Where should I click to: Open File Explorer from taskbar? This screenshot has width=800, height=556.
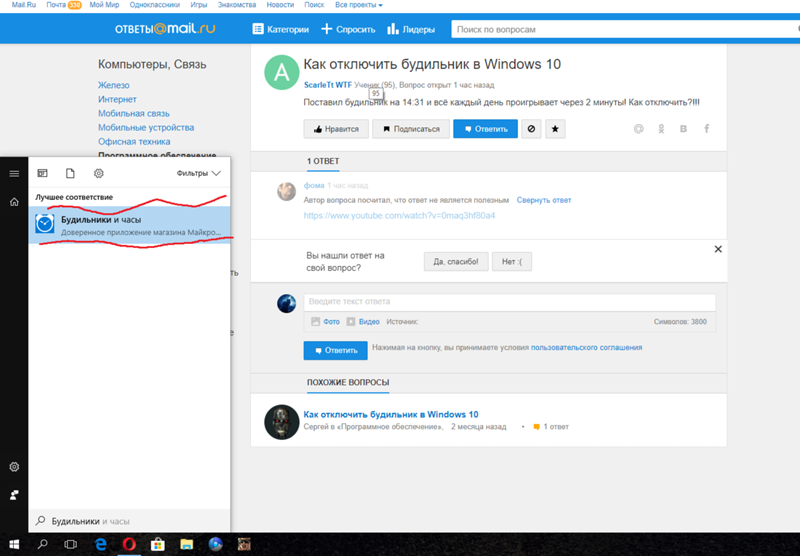pos(186,544)
